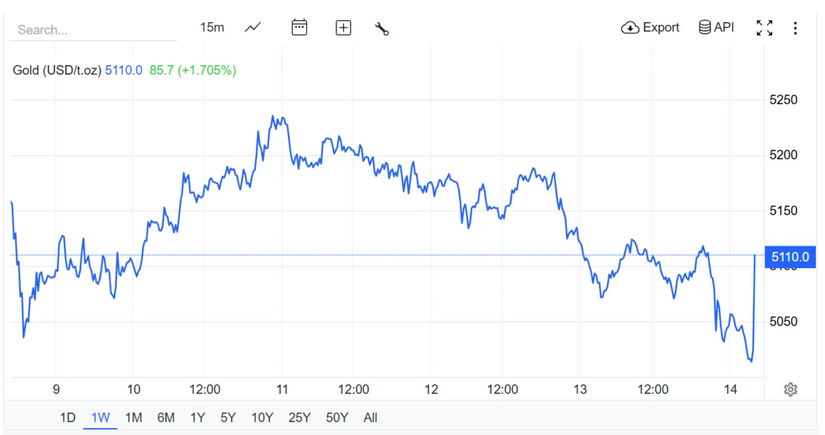Enter fullscreen chart mode
The image size is (825, 435).
point(764,28)
